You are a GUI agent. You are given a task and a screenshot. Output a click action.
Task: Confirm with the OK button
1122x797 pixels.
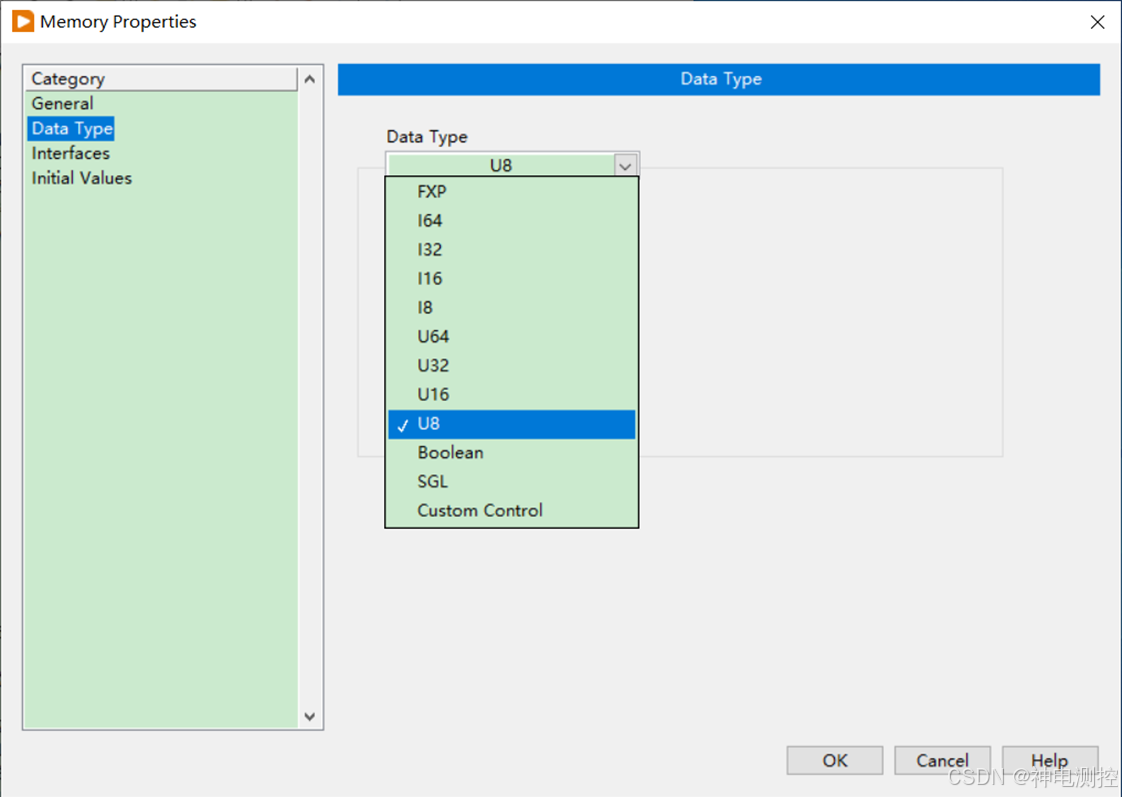tap(834, 760)
